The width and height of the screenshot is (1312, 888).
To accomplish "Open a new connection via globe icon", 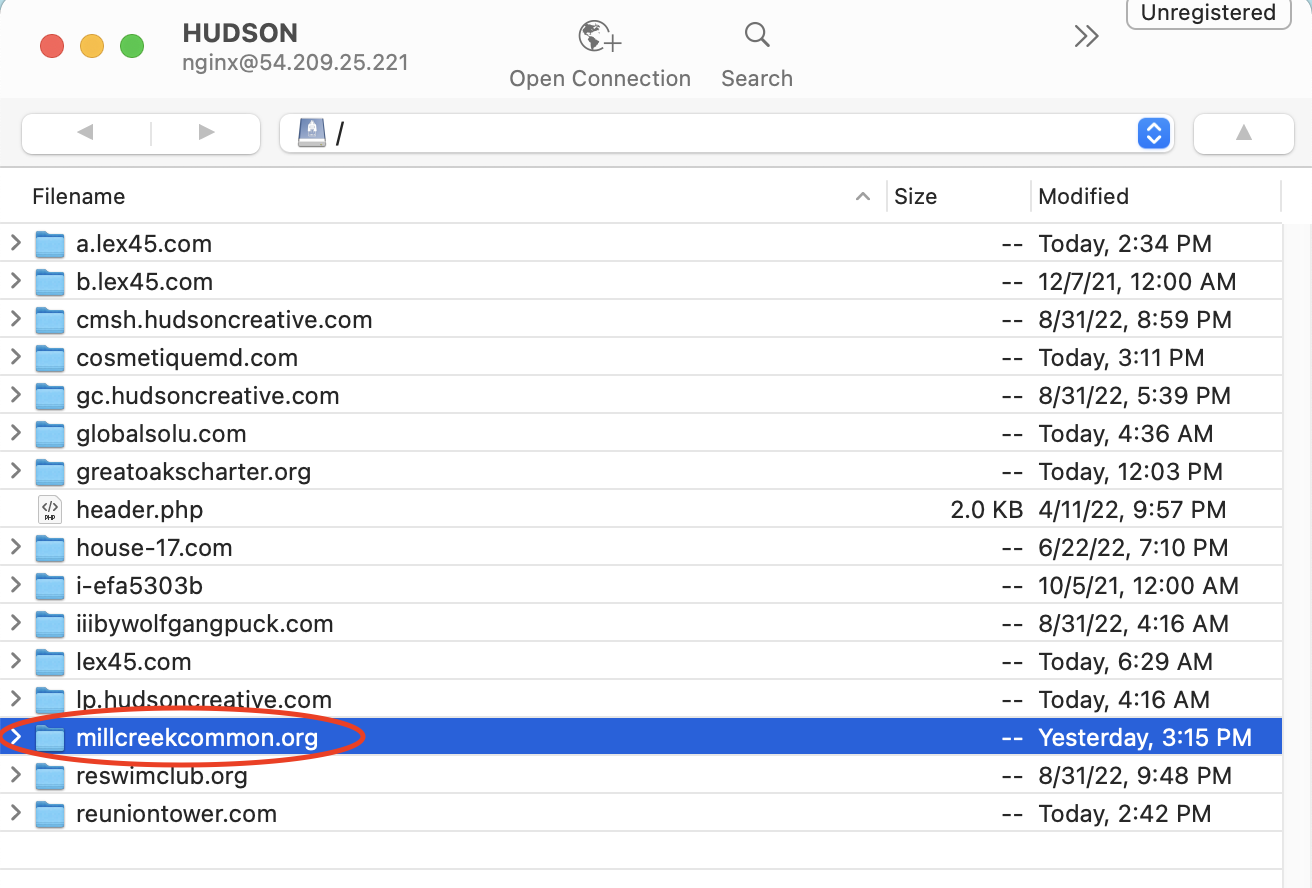I will click(600, 37).
